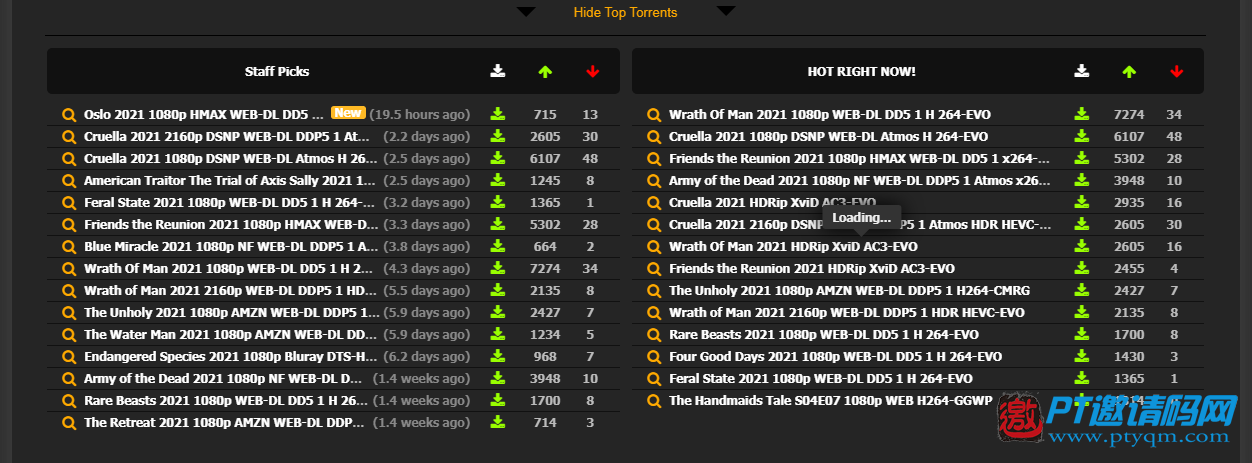Image resolution: width=1252 pixels, height=463 pixels.
Task: Download Oslo 2021 1080p HMAX torrent
Action: click(x=498, y=114)
